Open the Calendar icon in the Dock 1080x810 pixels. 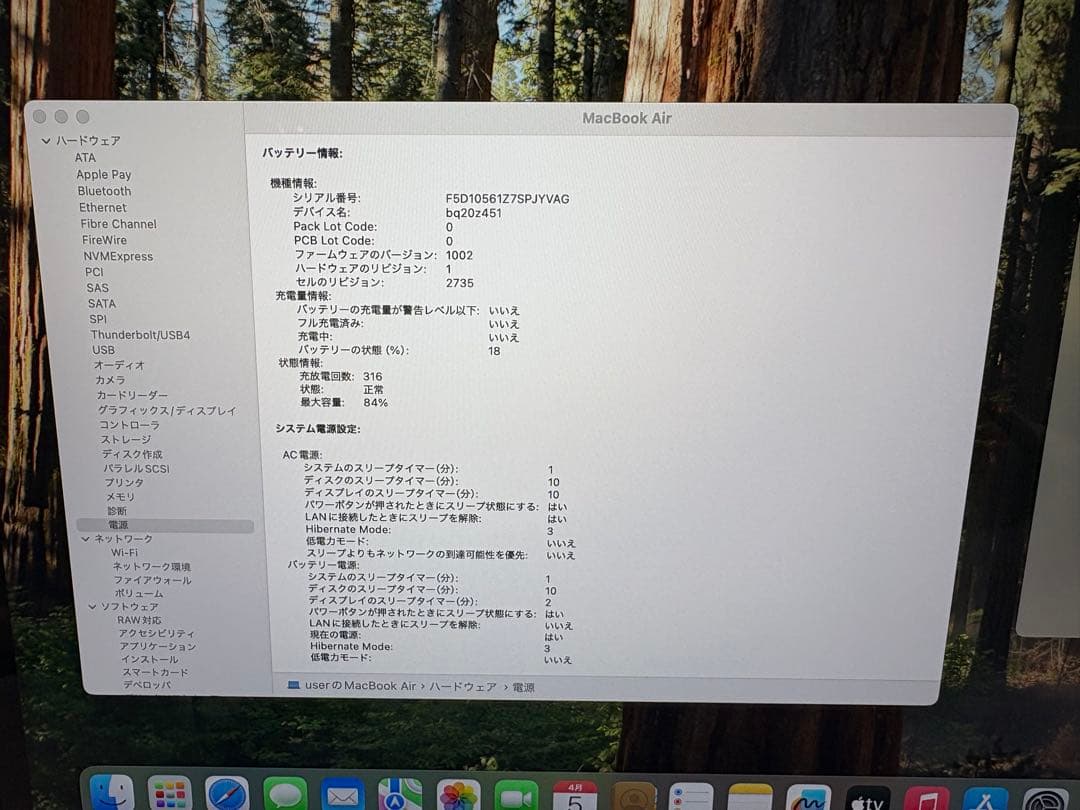tap(575, 797)
